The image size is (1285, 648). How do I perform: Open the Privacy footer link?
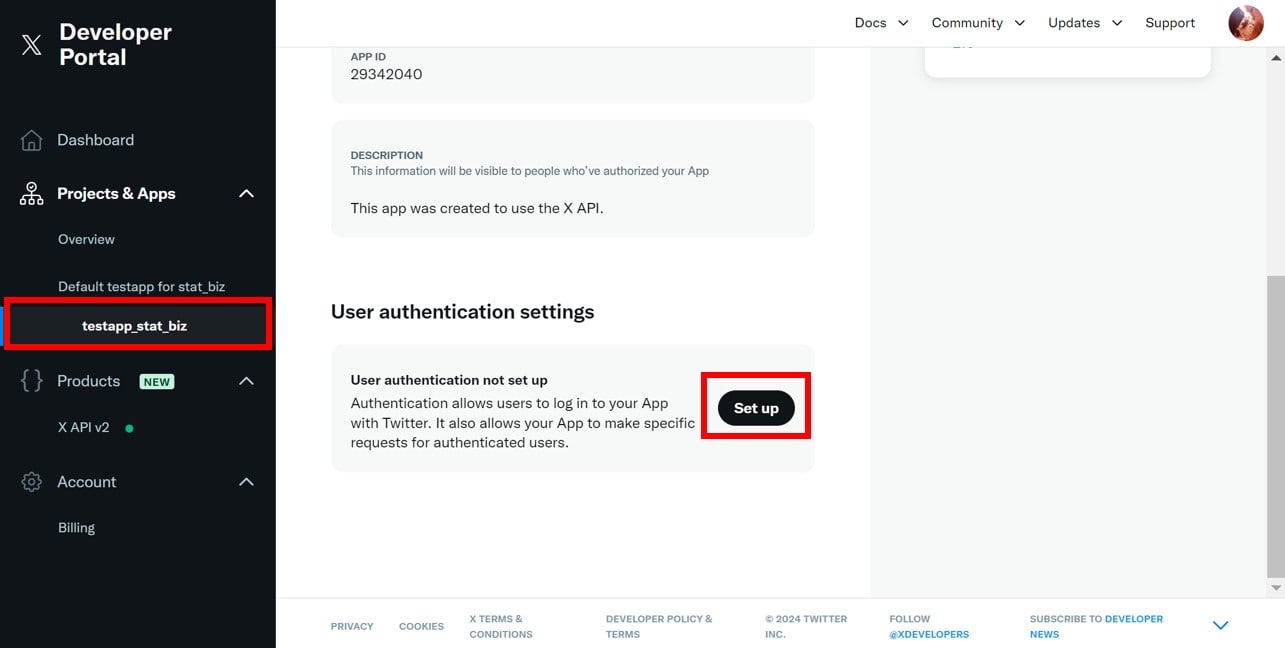click(x=352, y=626)
